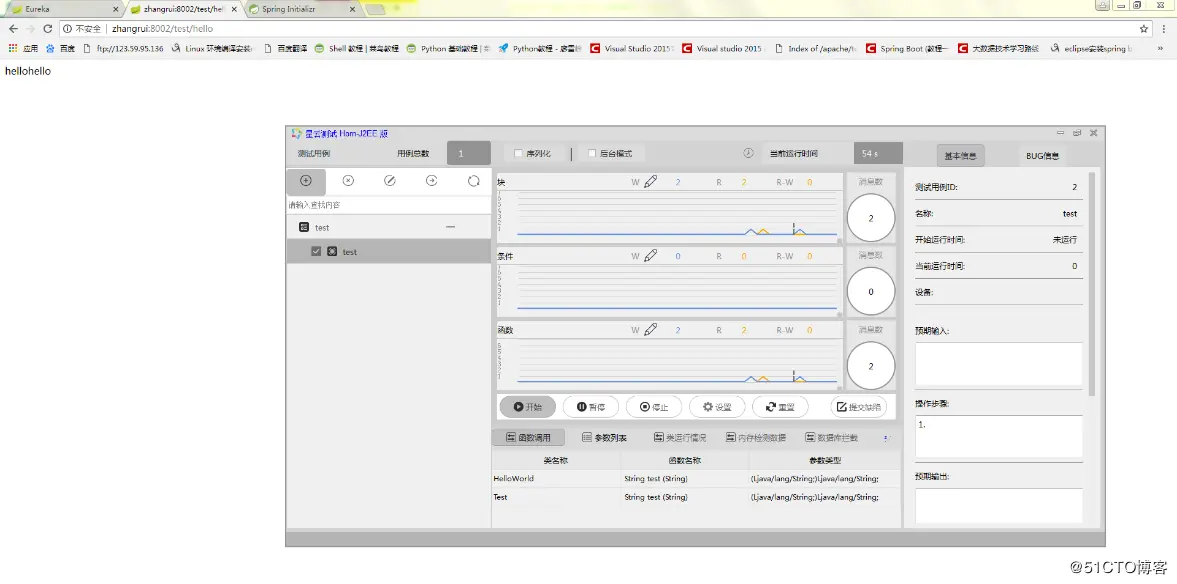Screen dimensions: 1177x584
Task: Click the 条件 chart message count circle showing 0
Action: pyautogui.click(x=871, y=291)
